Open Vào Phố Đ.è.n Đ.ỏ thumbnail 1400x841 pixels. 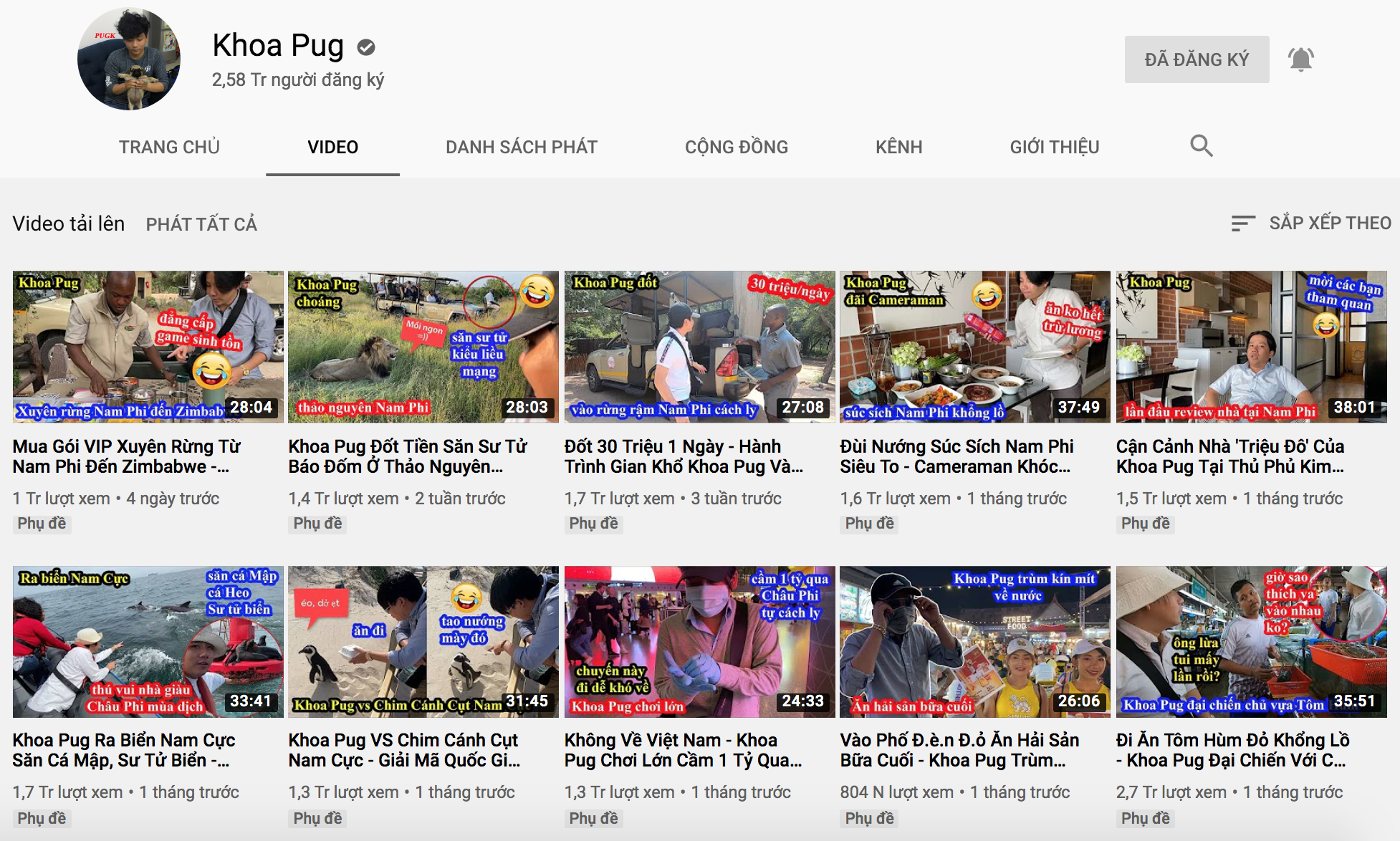pos(975,642)
